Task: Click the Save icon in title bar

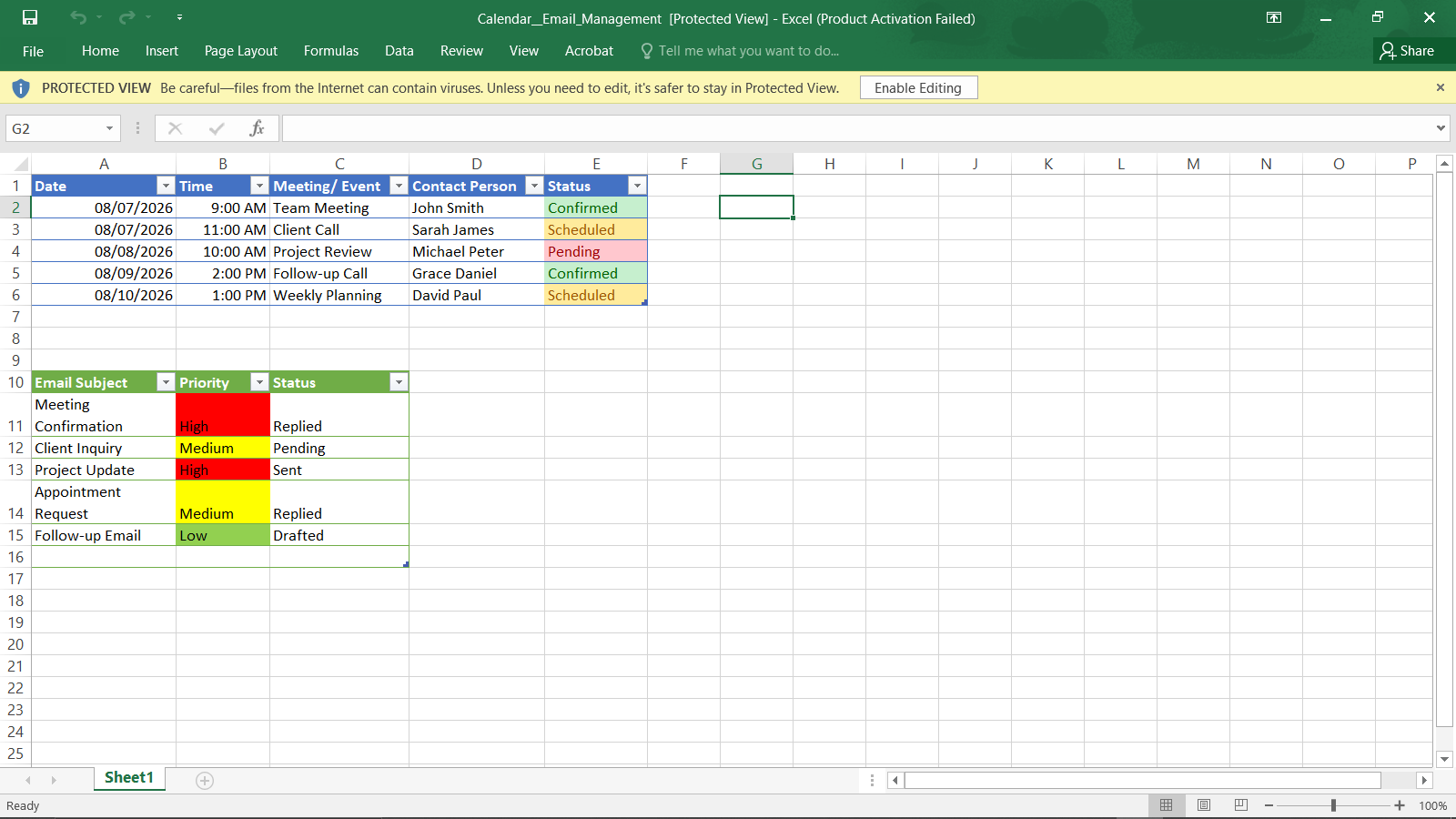Action: [30, 17]
